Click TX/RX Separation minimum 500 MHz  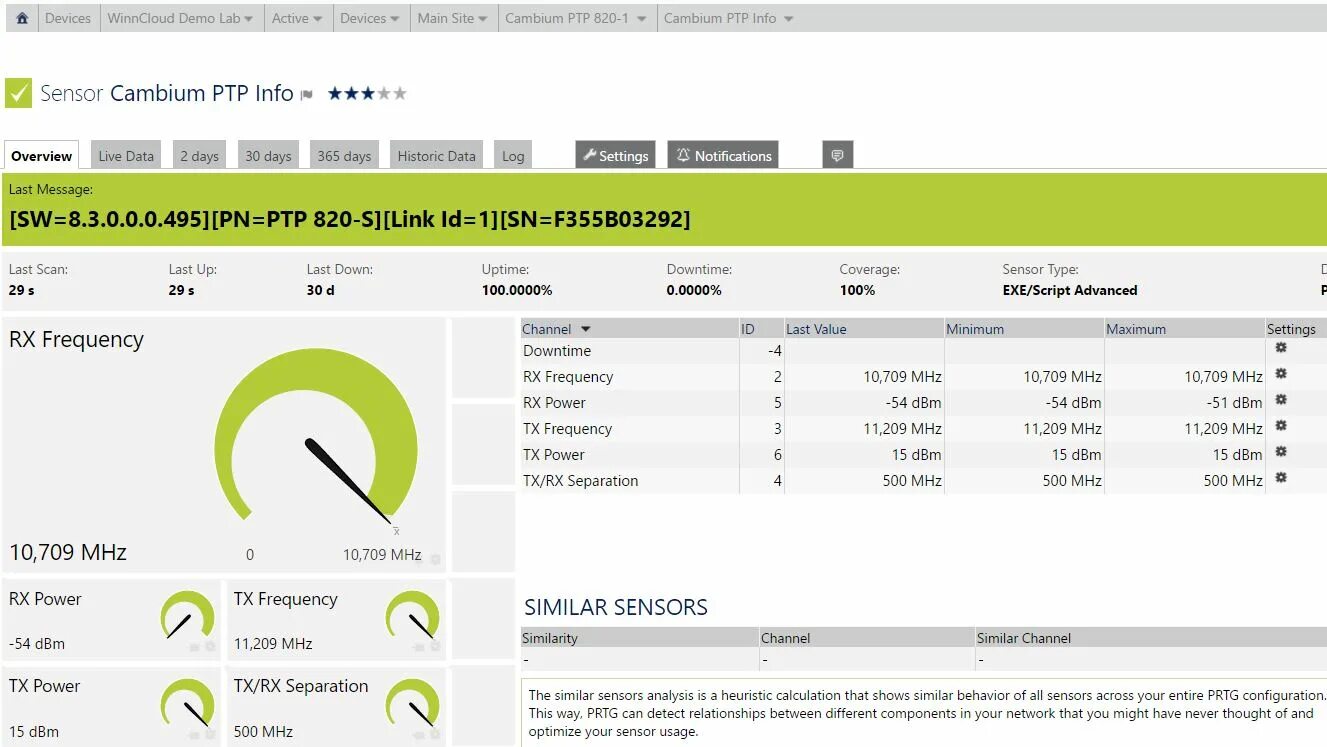point(1072,481)
